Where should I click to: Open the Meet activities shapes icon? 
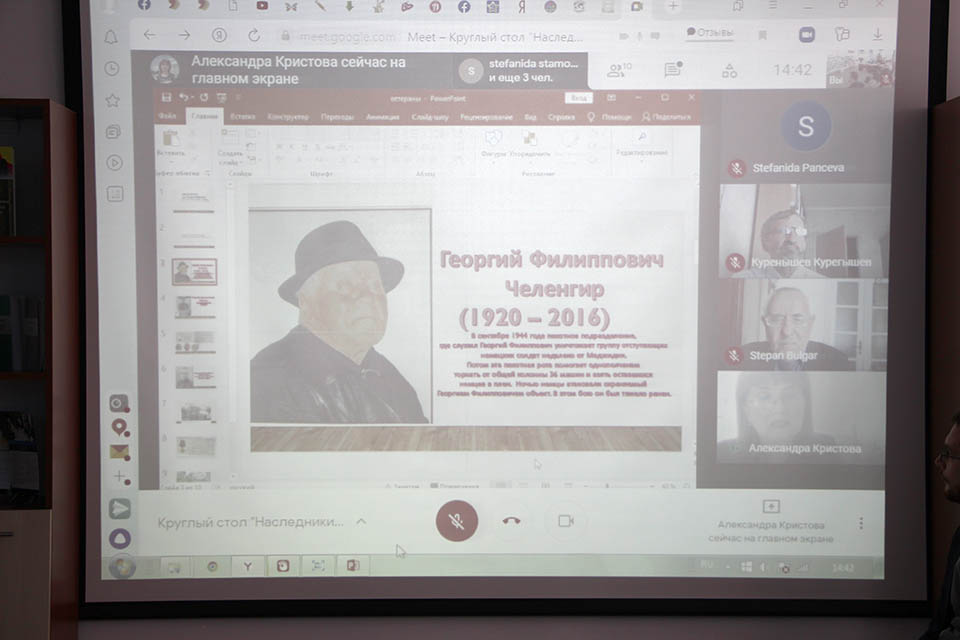(729, 70)
